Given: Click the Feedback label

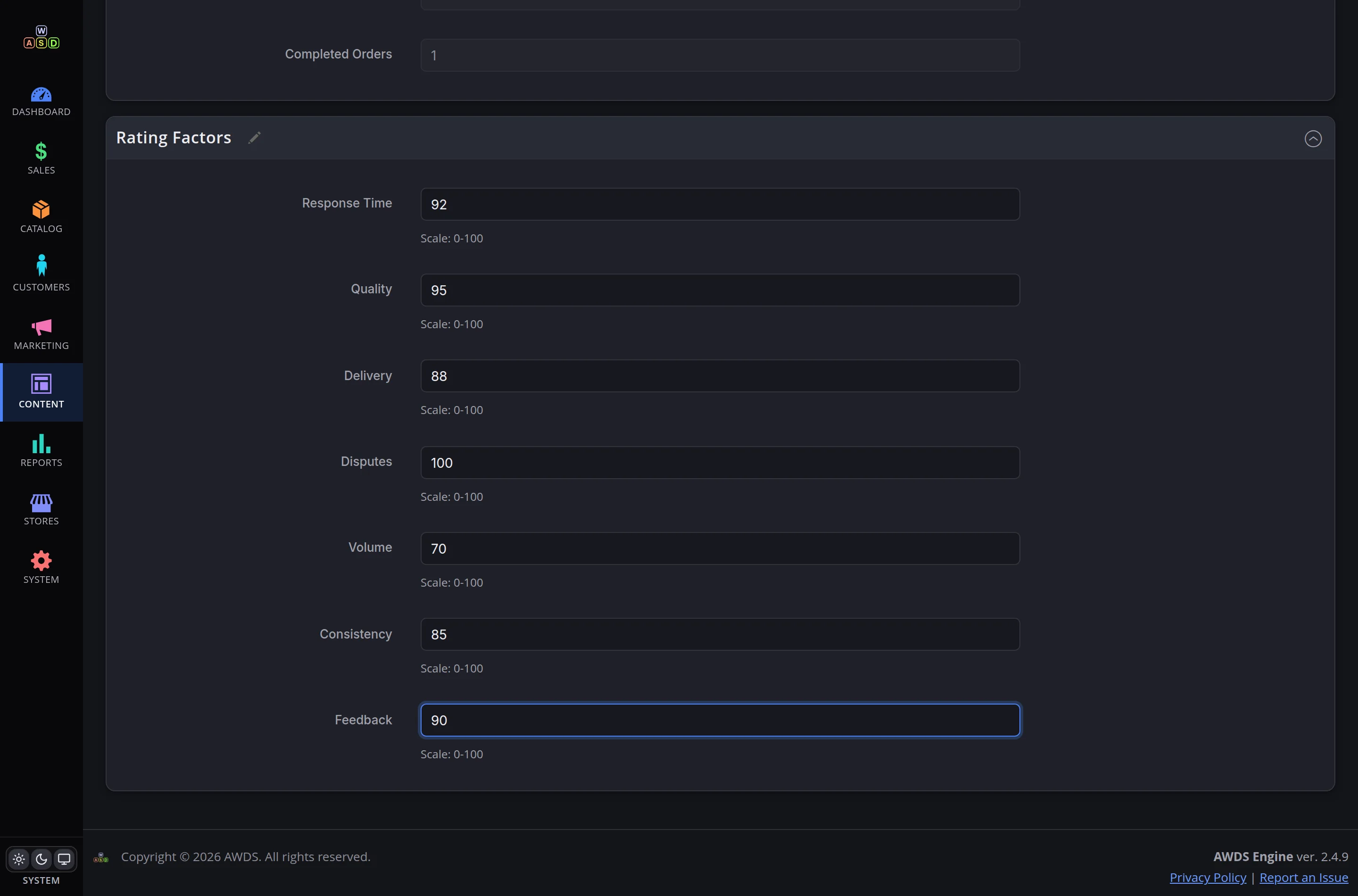Looking at the screenshot, I should [364, 720].
